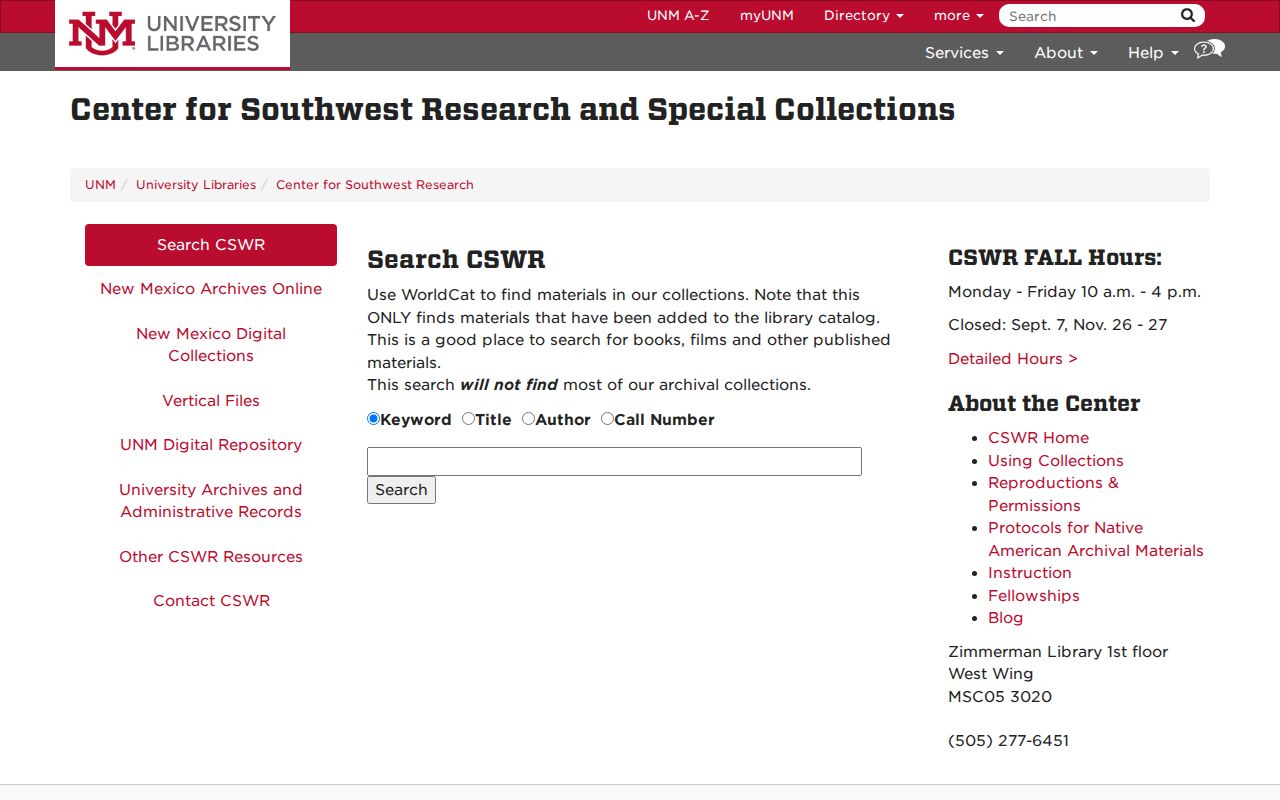Click the Search submit button

point(401,490)
